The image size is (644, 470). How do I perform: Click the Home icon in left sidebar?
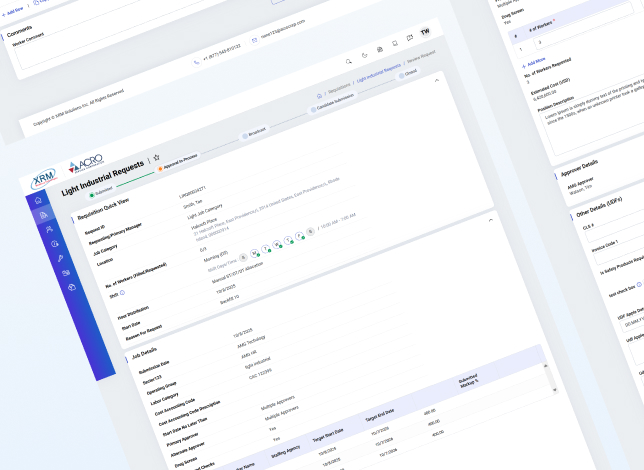[x=40, y=200]
